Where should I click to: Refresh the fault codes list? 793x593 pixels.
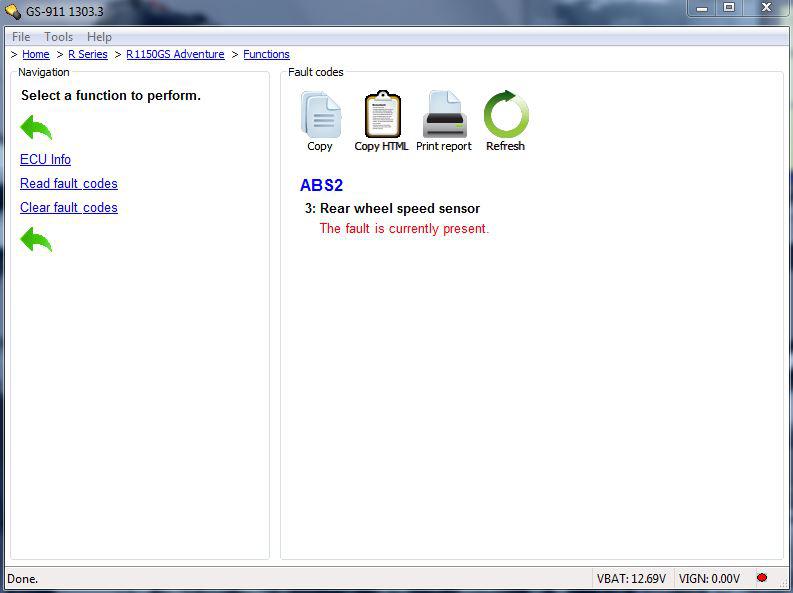[505, 116]
